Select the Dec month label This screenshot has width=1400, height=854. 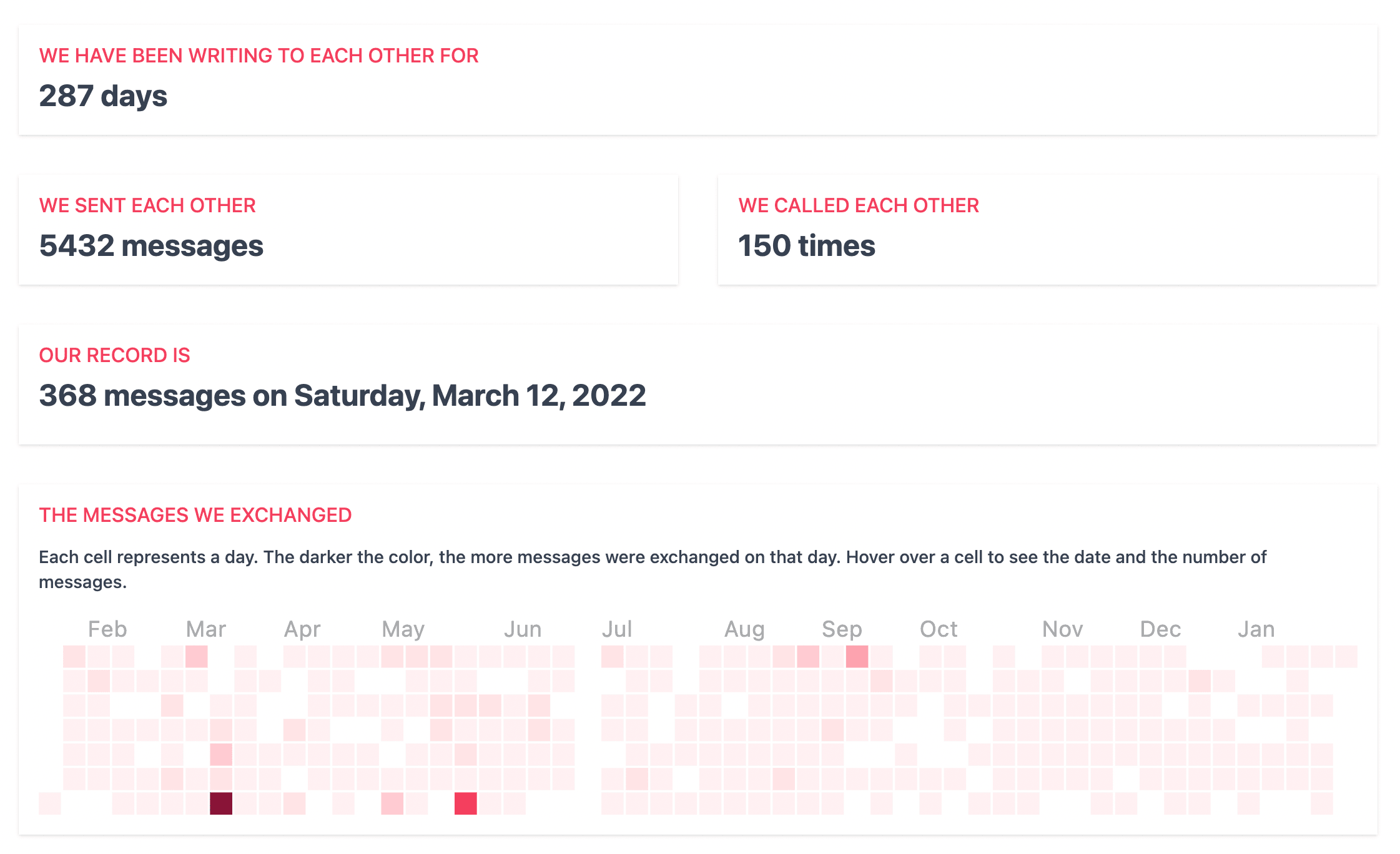click(x=1160, y=629)
